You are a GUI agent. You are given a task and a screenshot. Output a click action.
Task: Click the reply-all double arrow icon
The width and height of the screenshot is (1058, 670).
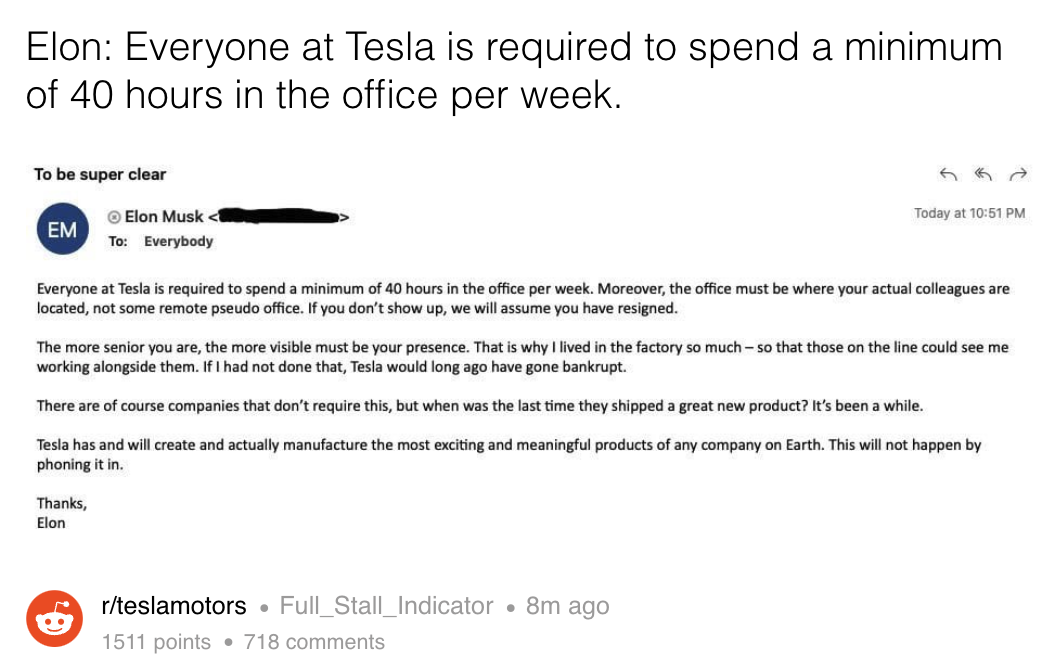click(983, 175)
